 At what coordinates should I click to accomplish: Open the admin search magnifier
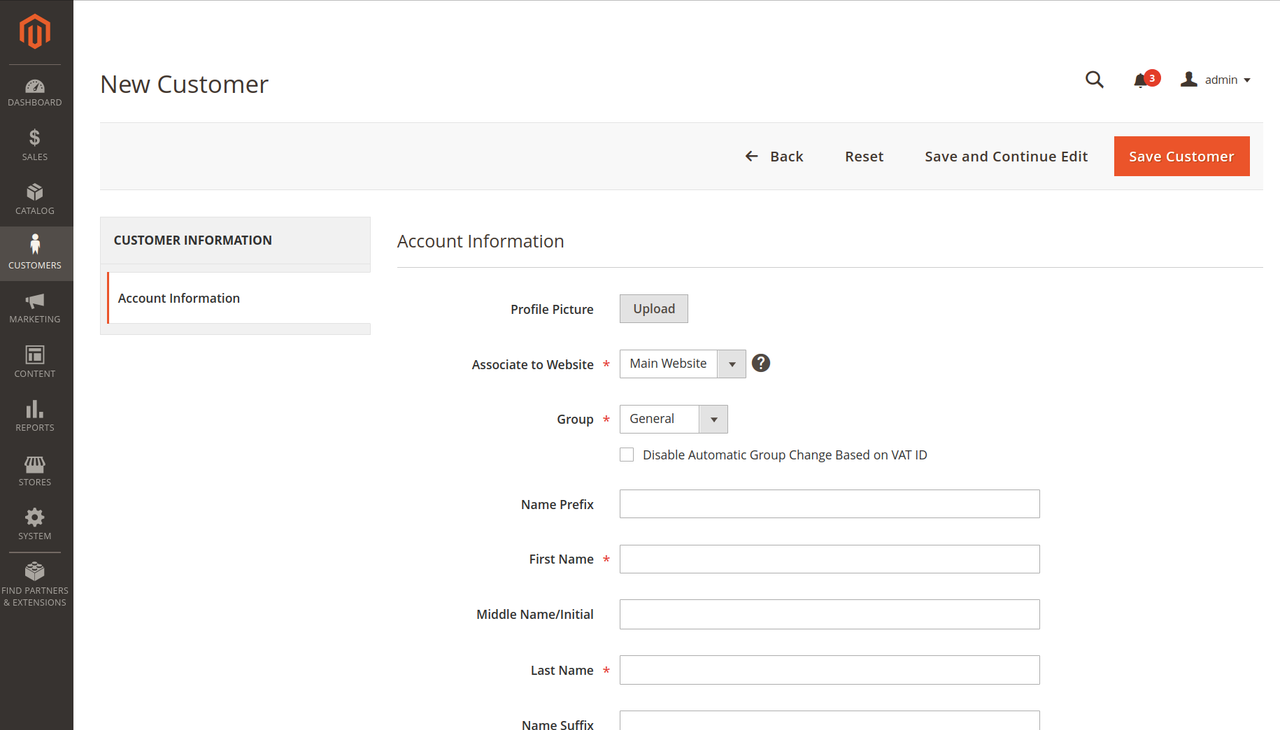(x=1094, y=79)
